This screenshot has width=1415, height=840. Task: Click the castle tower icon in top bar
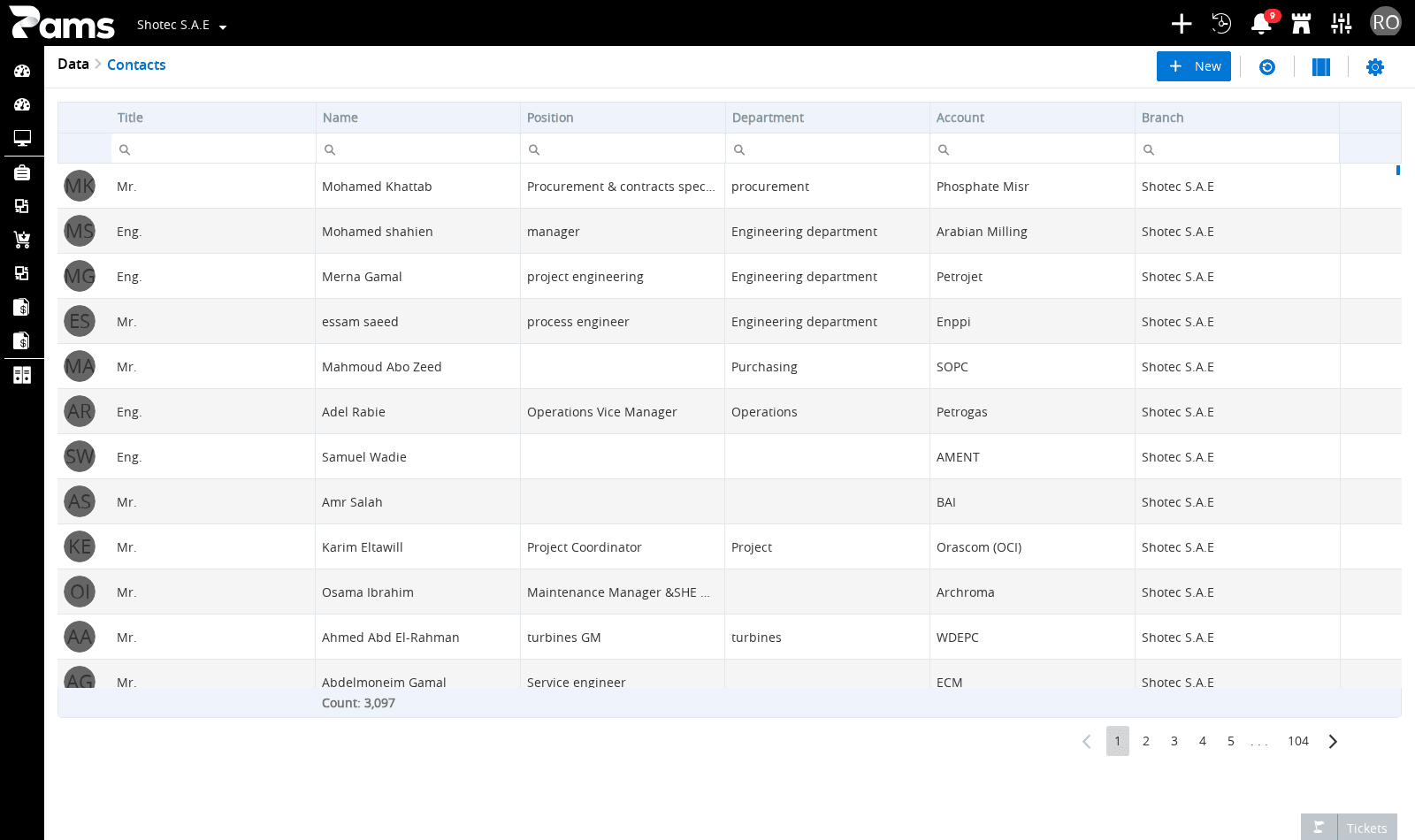(x=1301, y=24)
